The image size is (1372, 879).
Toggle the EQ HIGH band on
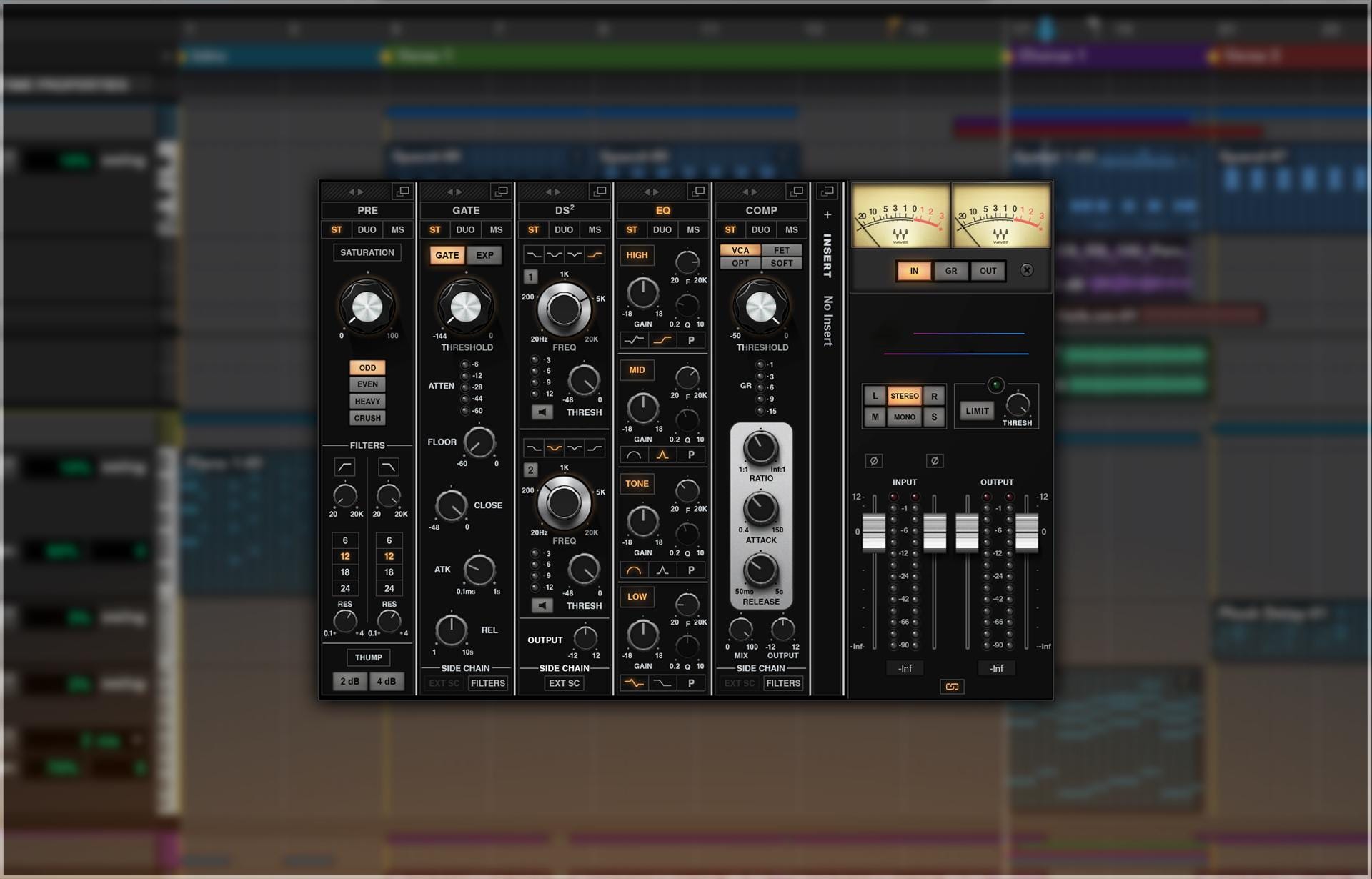point(637,255)
